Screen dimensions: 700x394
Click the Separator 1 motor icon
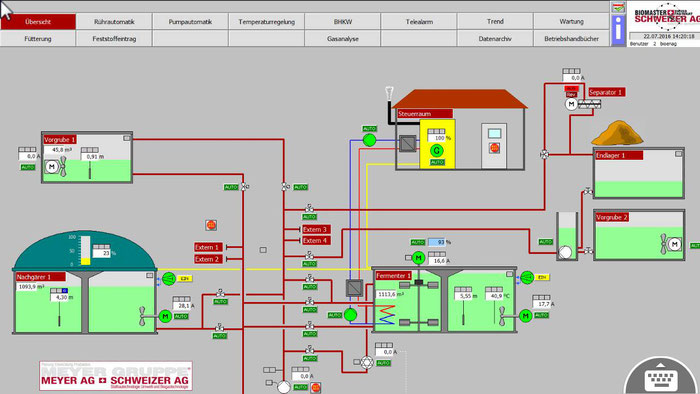pos(571,104)
